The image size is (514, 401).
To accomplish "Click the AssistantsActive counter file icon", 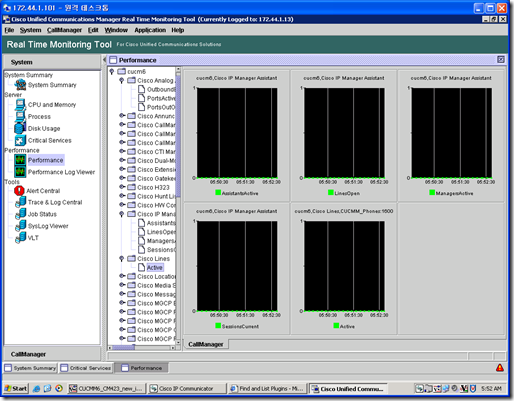I will pos(142,223).
